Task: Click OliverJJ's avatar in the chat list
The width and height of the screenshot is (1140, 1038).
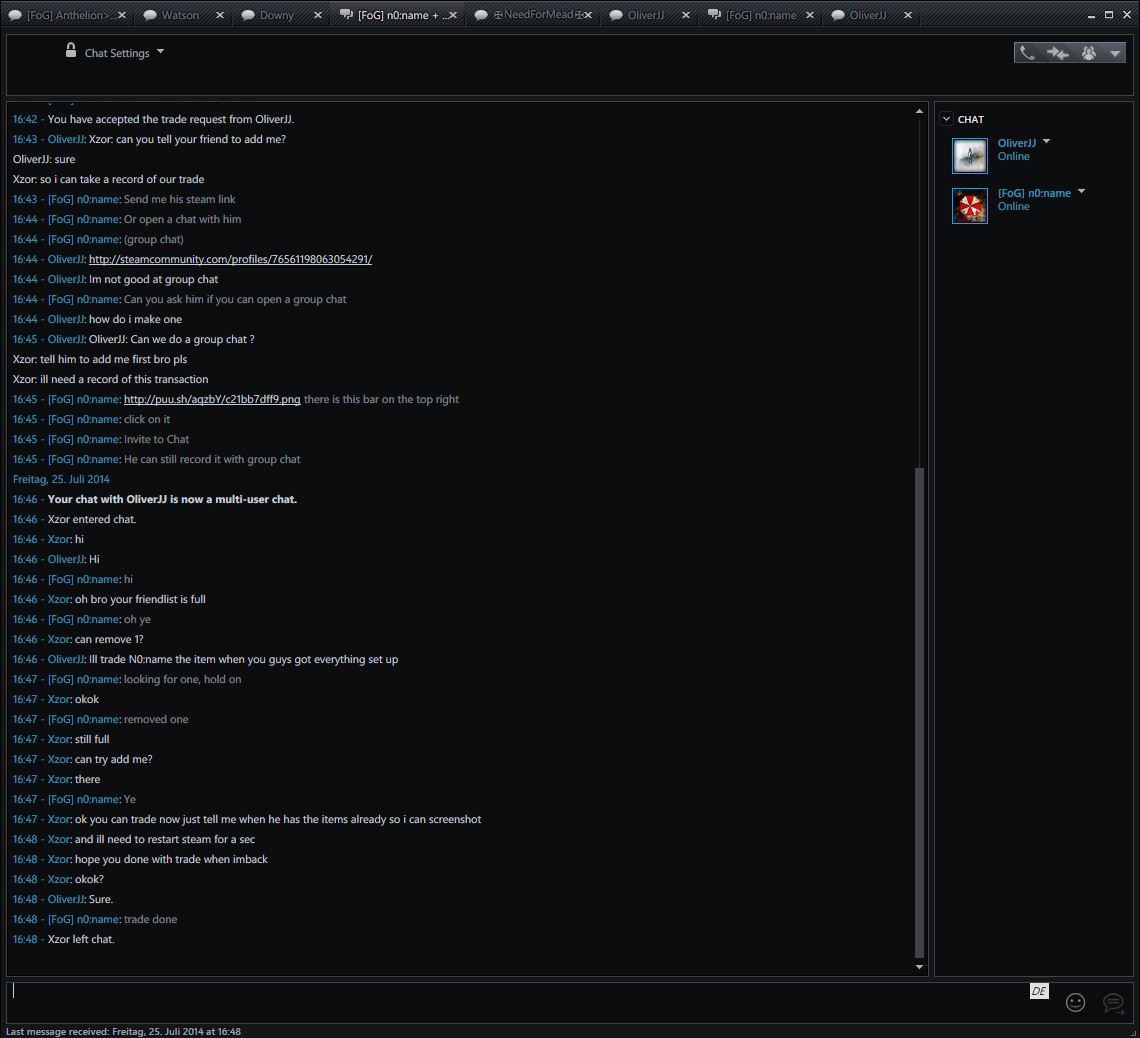Action: click(x=969, y=156)
